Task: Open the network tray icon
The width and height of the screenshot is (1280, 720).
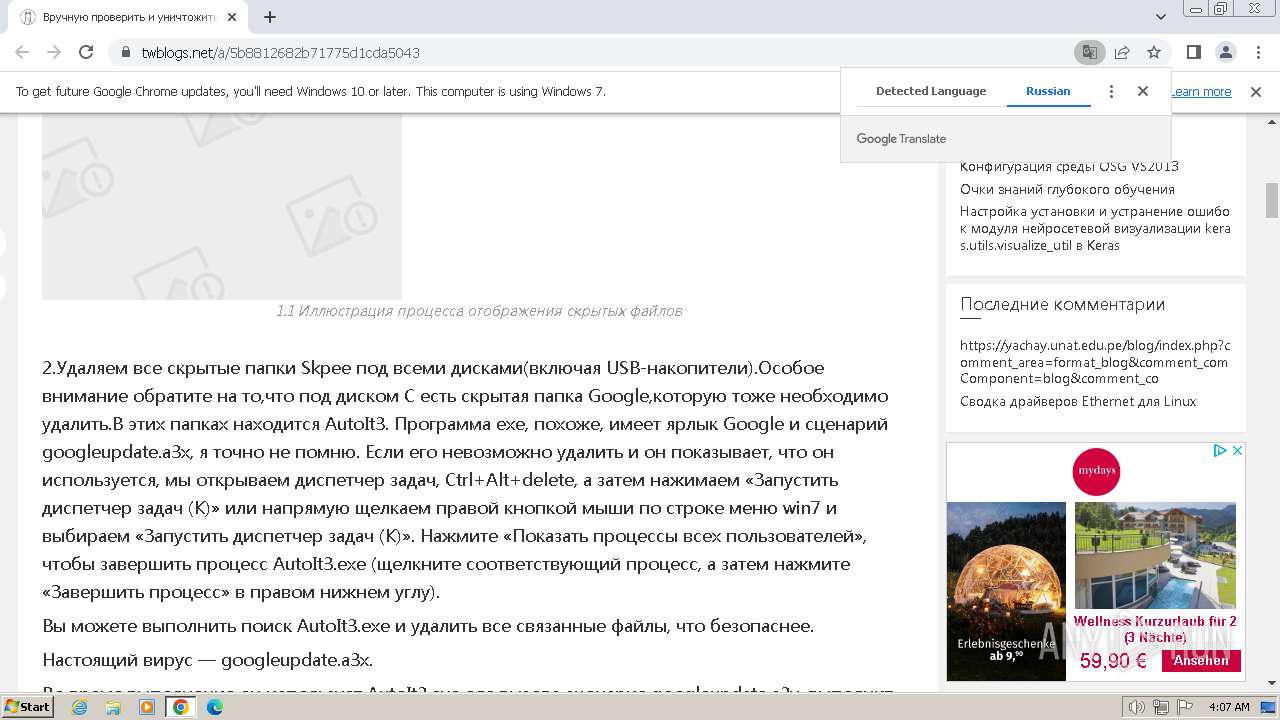Action: [1161, 707]
